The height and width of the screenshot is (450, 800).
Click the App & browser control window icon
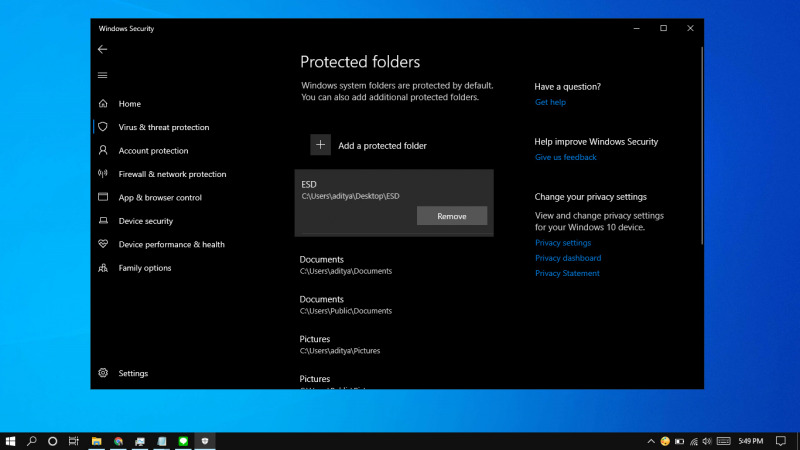pyautogui.click(x=103, y=197)
